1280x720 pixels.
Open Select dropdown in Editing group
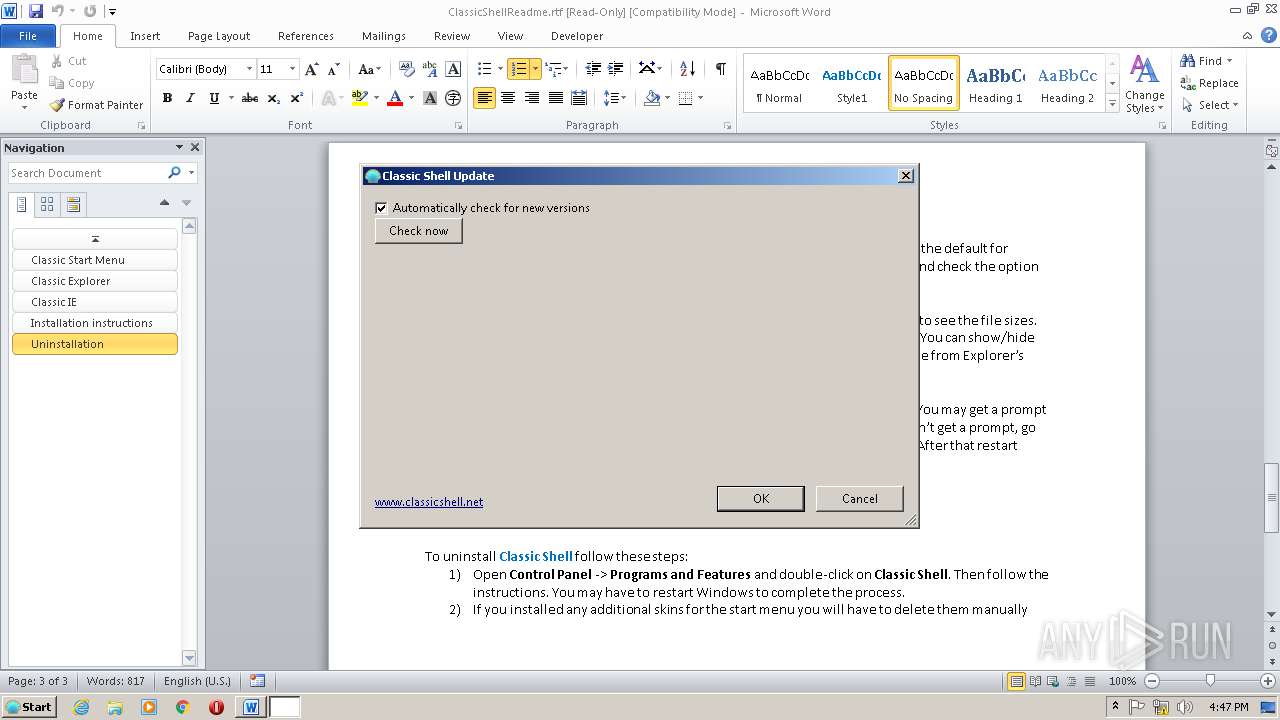tap(1210, 105)
